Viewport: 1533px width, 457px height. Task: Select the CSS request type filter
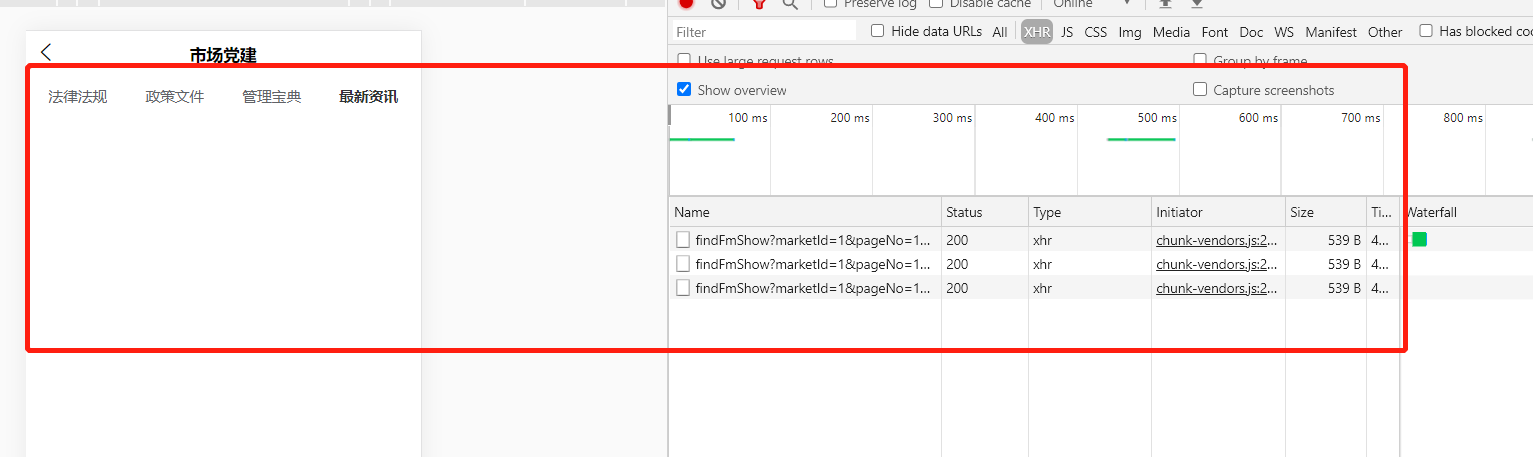point(1096,32)
